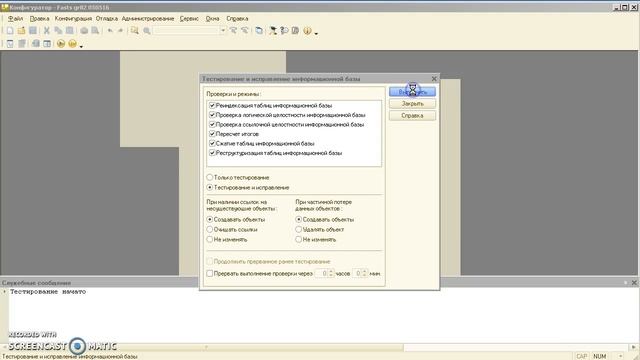Click the Закрыть button in dialog
The height and width of the screenshot is (360, 640).
point(412,104)
